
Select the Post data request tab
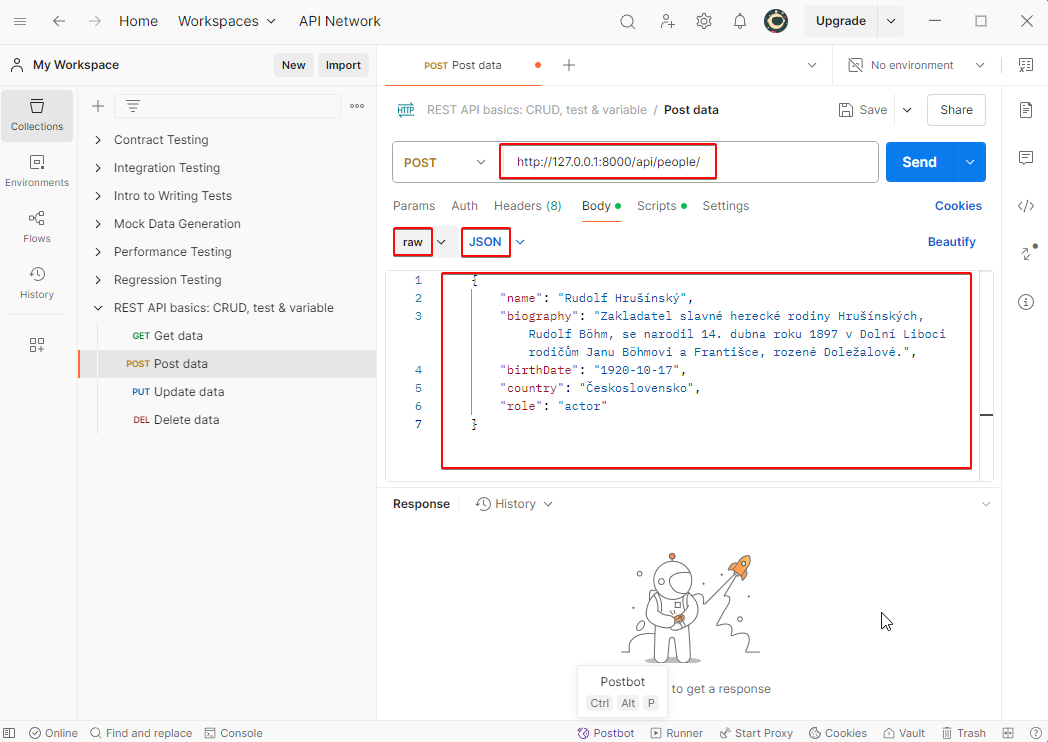tap(463, 65)
